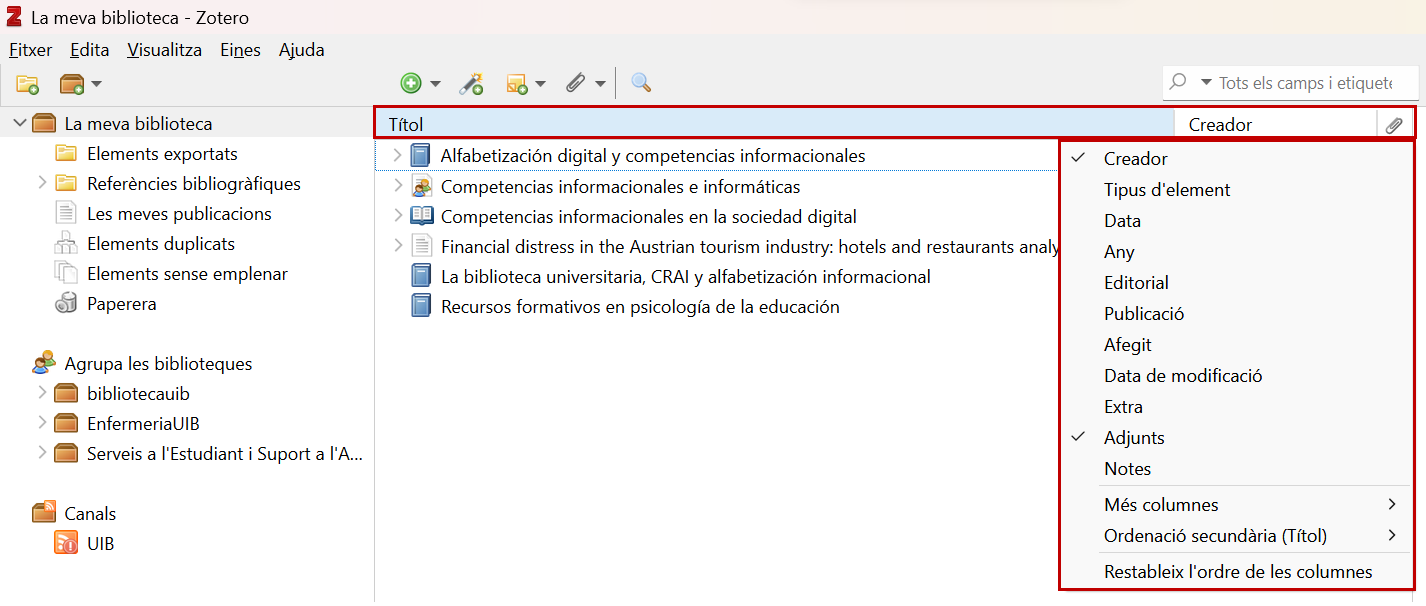
Task: Click the Elements duplicats icon
Action: pos(66,243)
